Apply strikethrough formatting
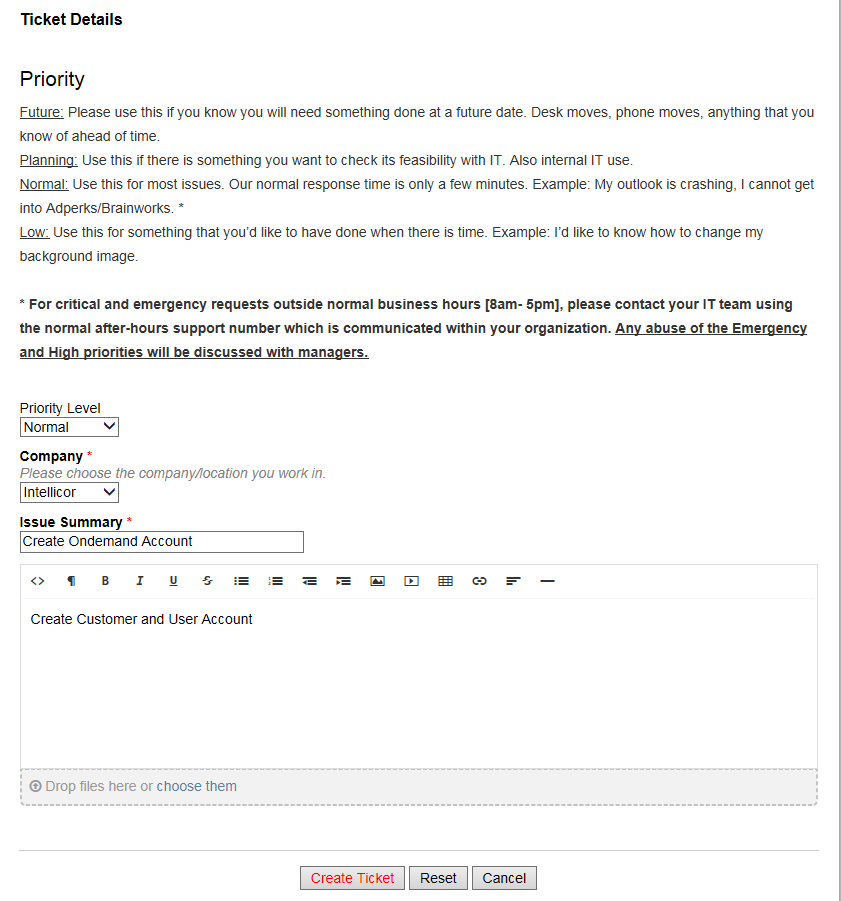 coord(207,581)
